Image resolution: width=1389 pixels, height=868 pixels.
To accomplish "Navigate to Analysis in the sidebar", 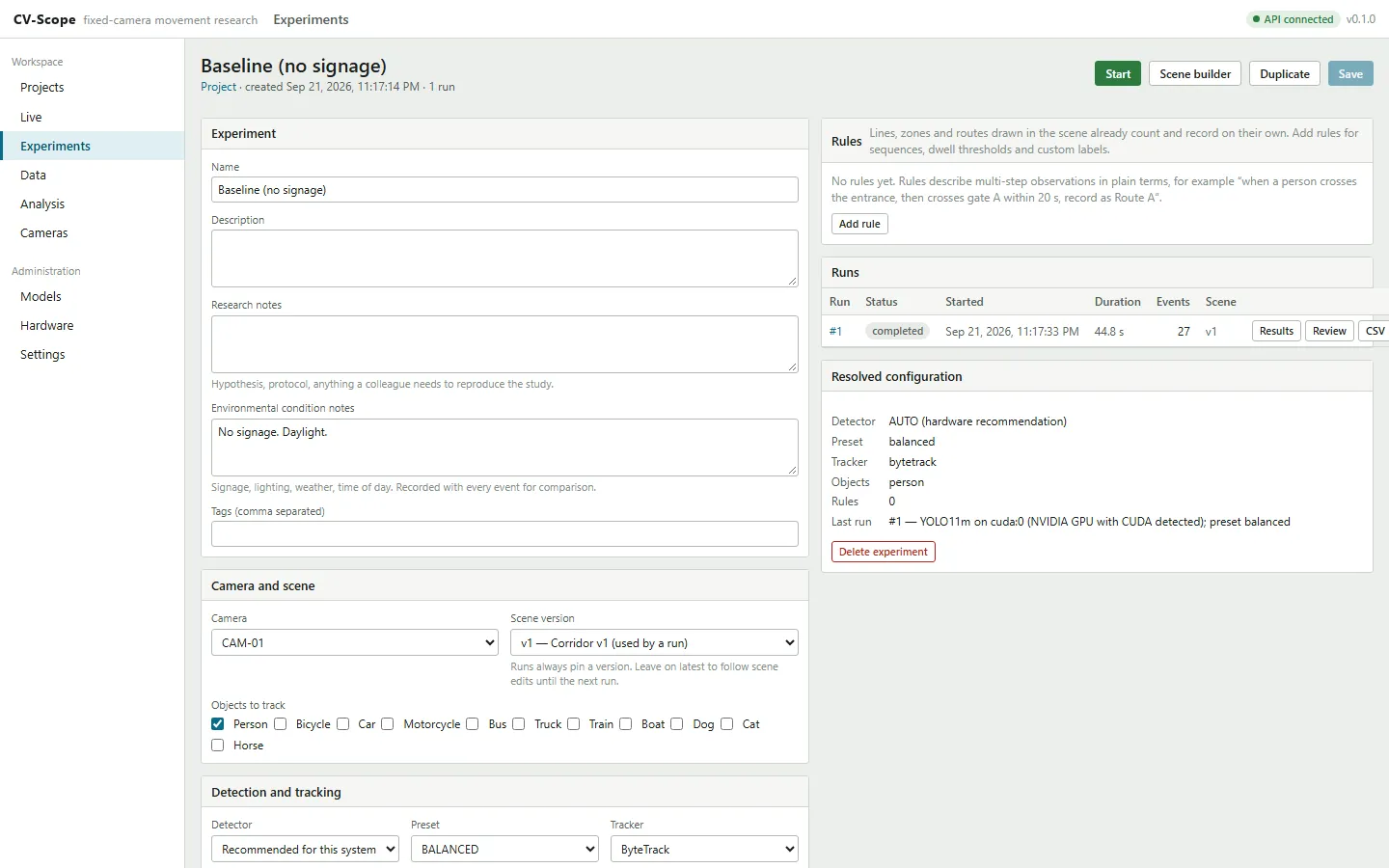I will [x=93, y=203].
